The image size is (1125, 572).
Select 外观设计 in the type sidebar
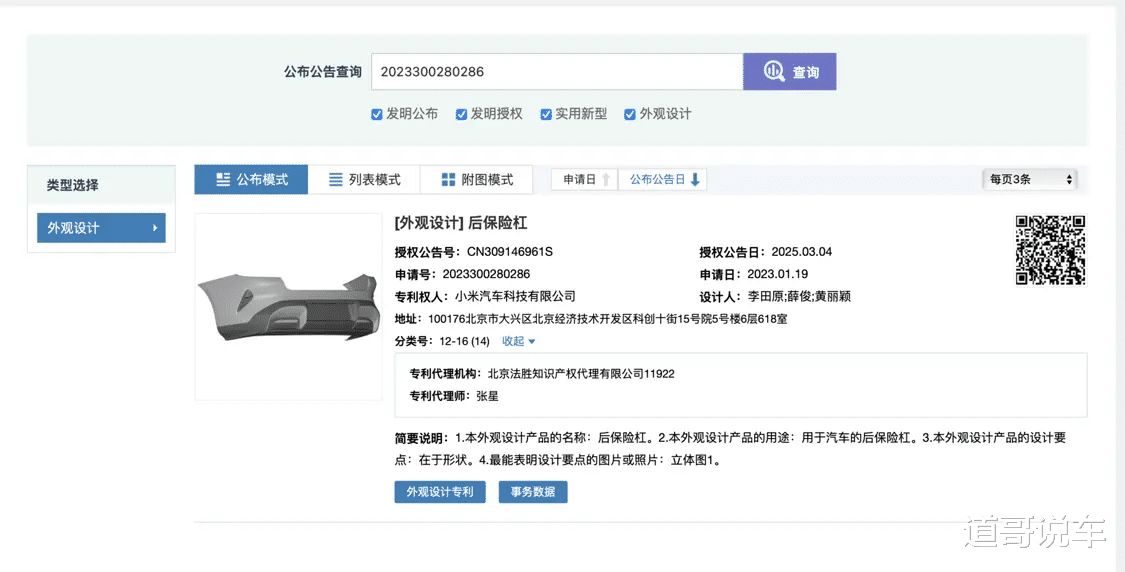point(101,228)
